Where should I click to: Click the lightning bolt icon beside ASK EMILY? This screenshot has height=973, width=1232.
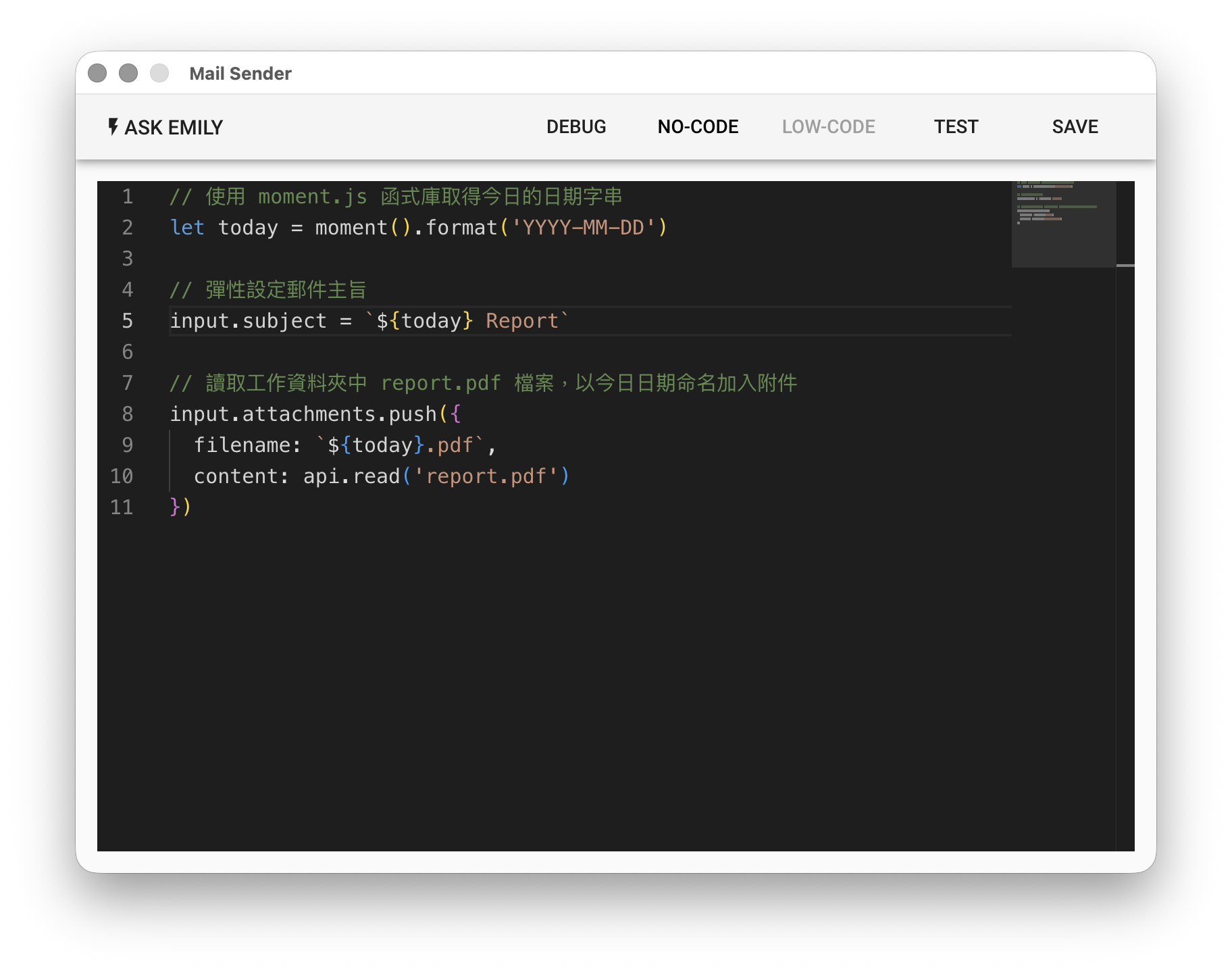(x=113, y=127)
